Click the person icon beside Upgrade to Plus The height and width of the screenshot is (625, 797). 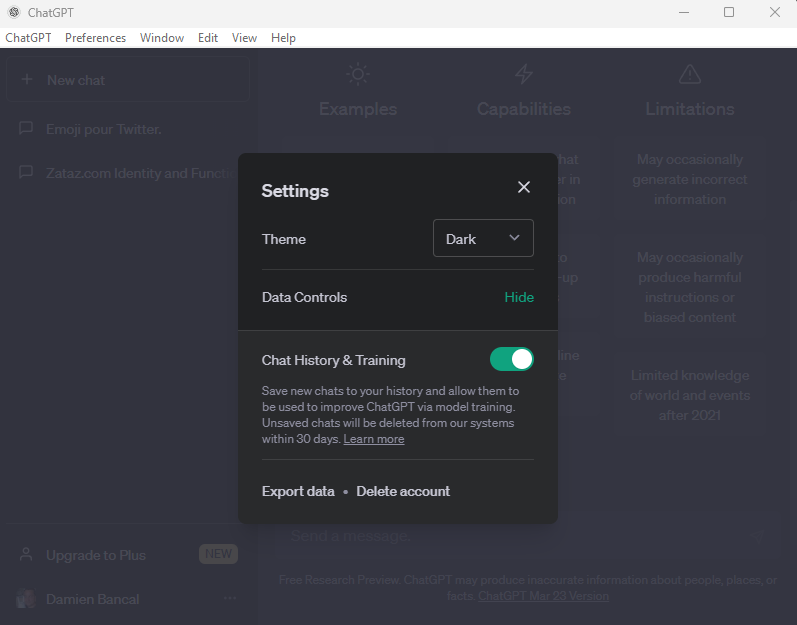(25, 554)
